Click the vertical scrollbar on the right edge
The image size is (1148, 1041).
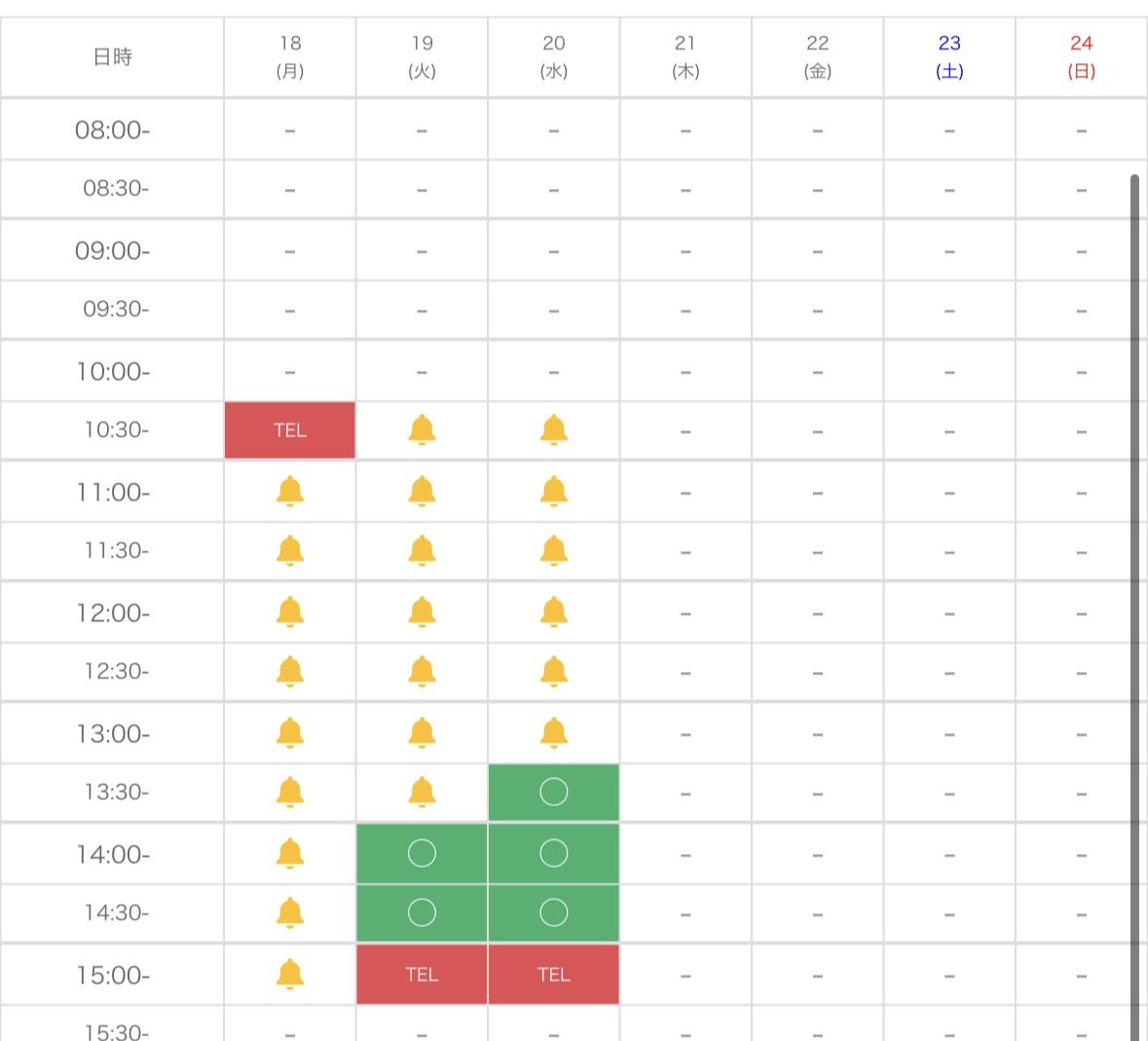pos(1134,607)
